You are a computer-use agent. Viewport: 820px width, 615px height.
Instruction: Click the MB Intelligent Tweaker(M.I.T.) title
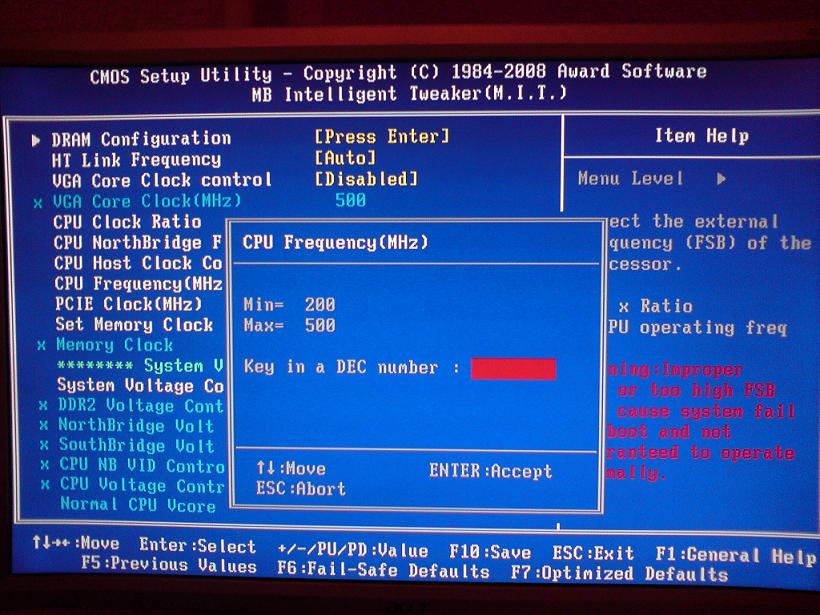coord(409,94)
